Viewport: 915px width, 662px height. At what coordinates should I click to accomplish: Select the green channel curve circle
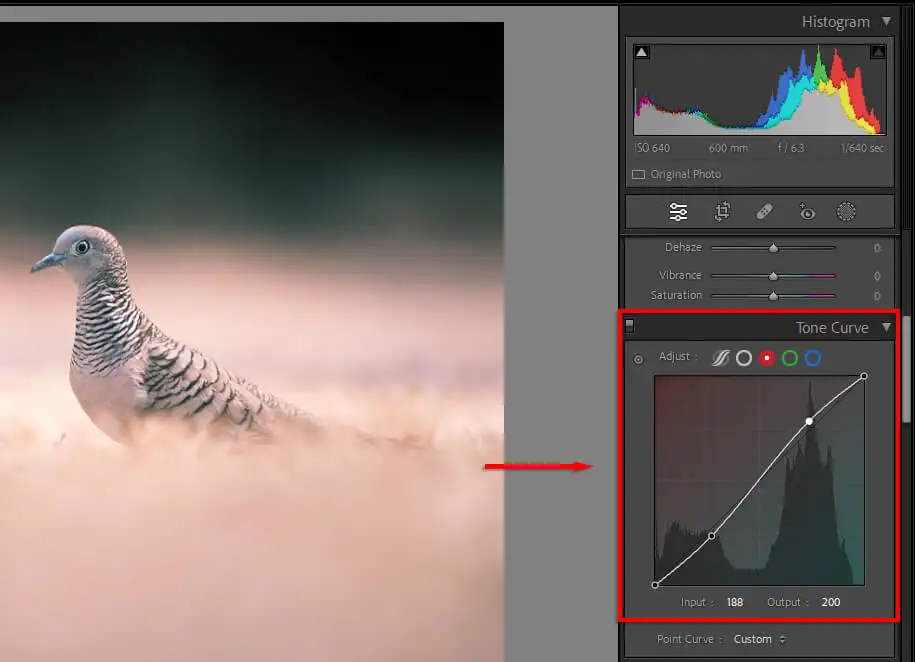click(790, 358)
